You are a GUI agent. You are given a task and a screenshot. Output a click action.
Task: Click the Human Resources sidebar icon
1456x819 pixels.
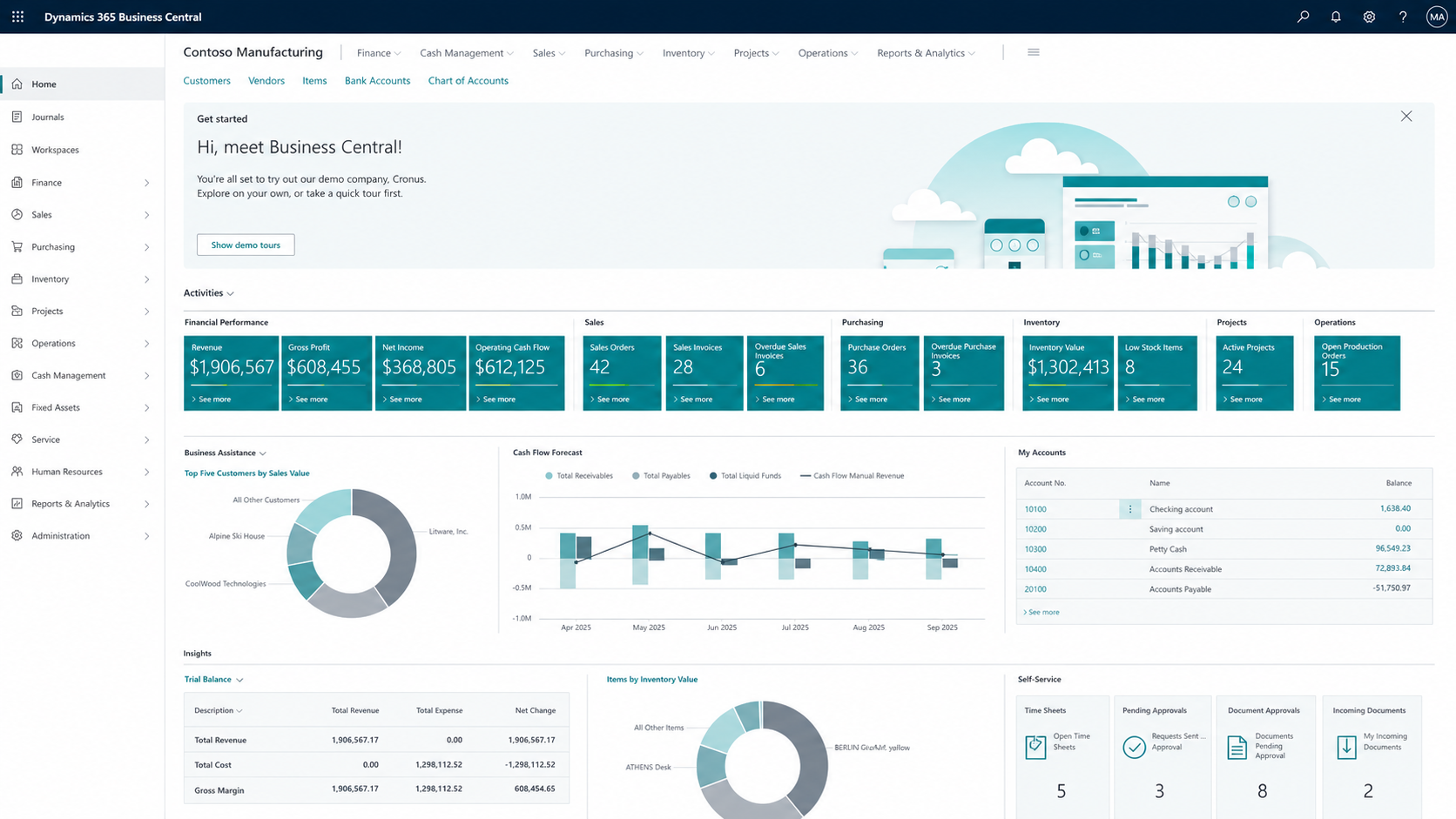click(17, 472)
